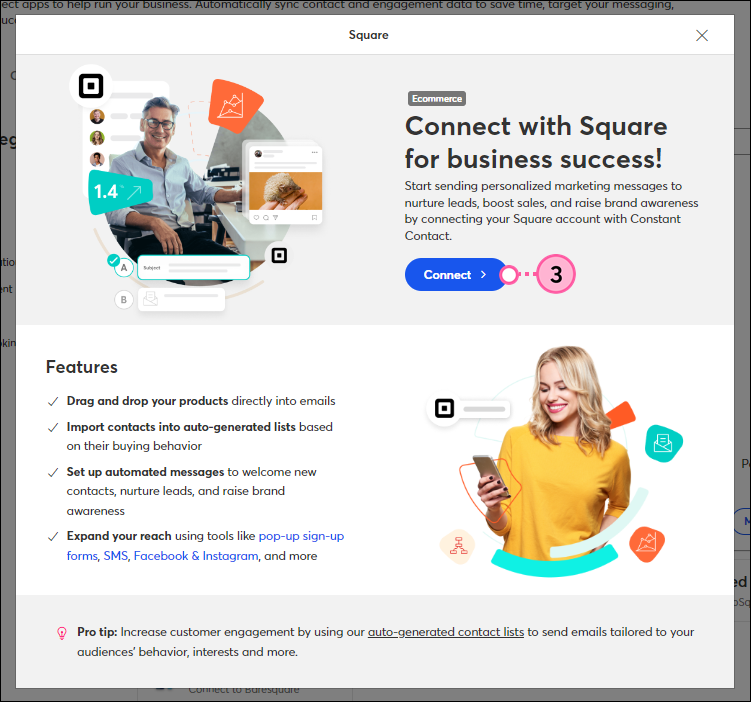Close the Square dialog with the X
Image resolution: width=751 pixels, height=702 pixels.
point(702,35)
